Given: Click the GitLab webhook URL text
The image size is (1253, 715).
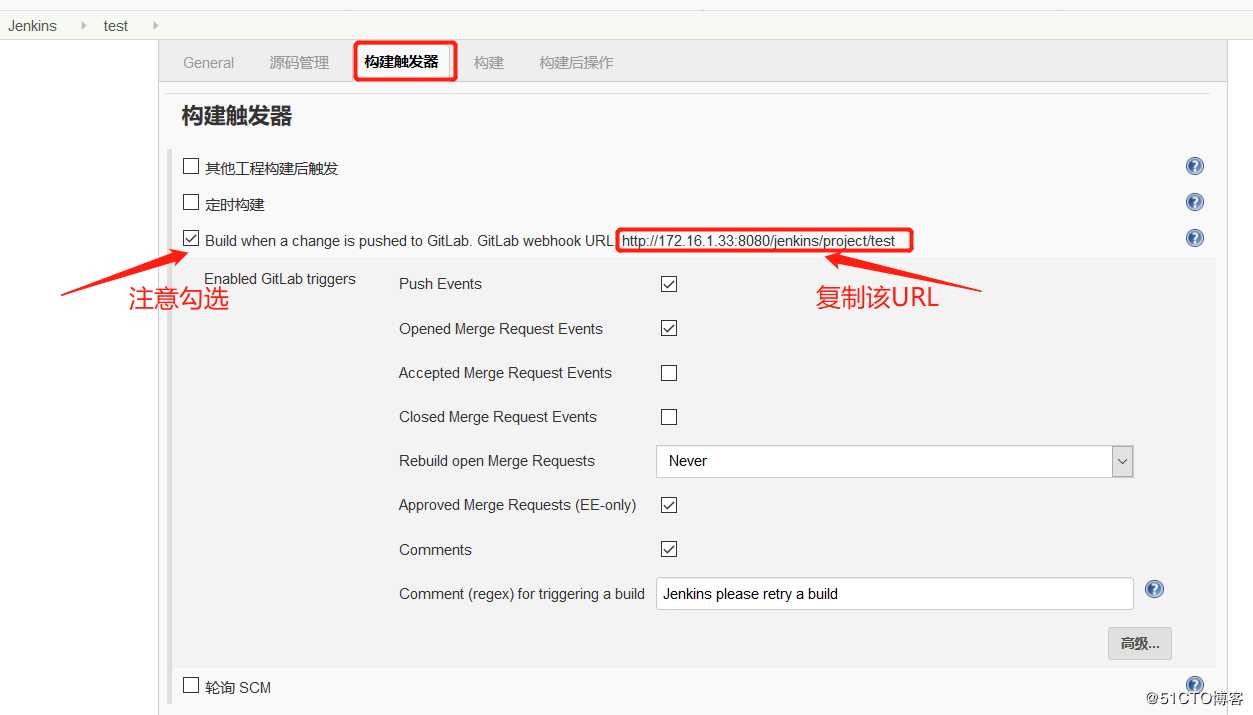Looking at the screenshot, I should click(758, 241).
